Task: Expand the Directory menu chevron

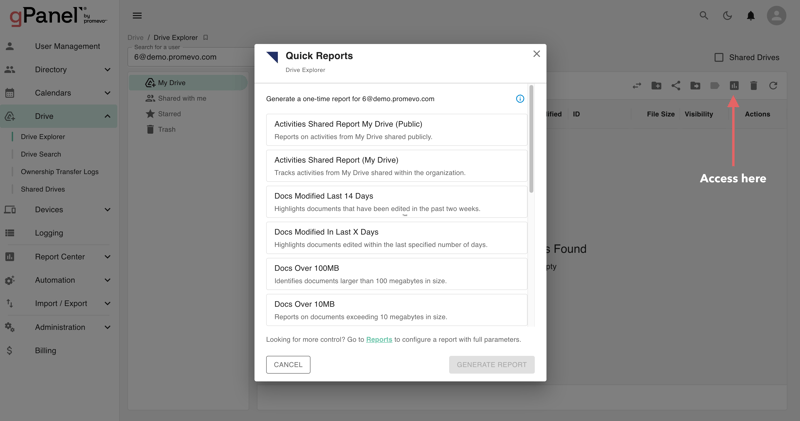Action: coord(107,70)
